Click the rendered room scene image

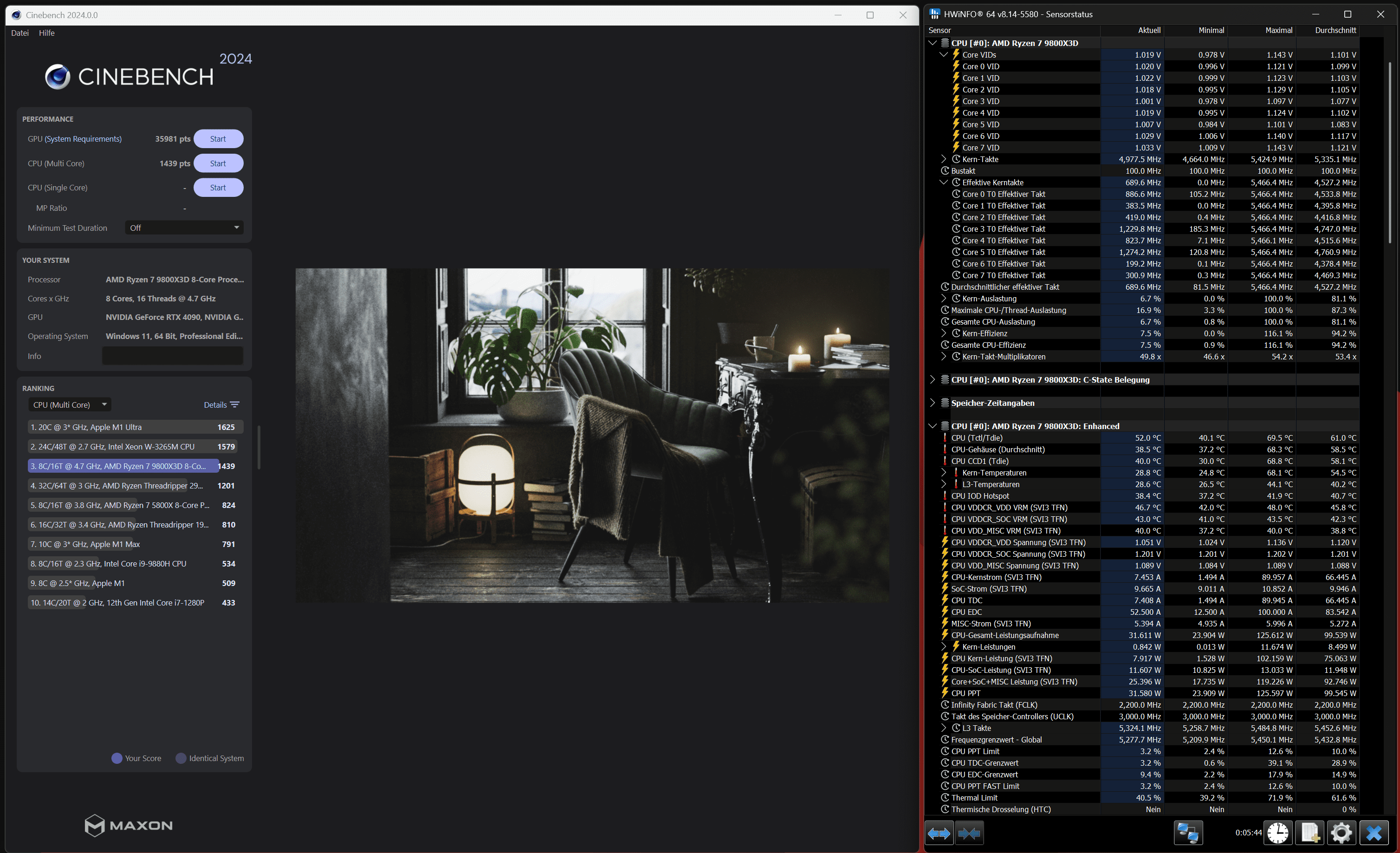(x=592, y=435)
